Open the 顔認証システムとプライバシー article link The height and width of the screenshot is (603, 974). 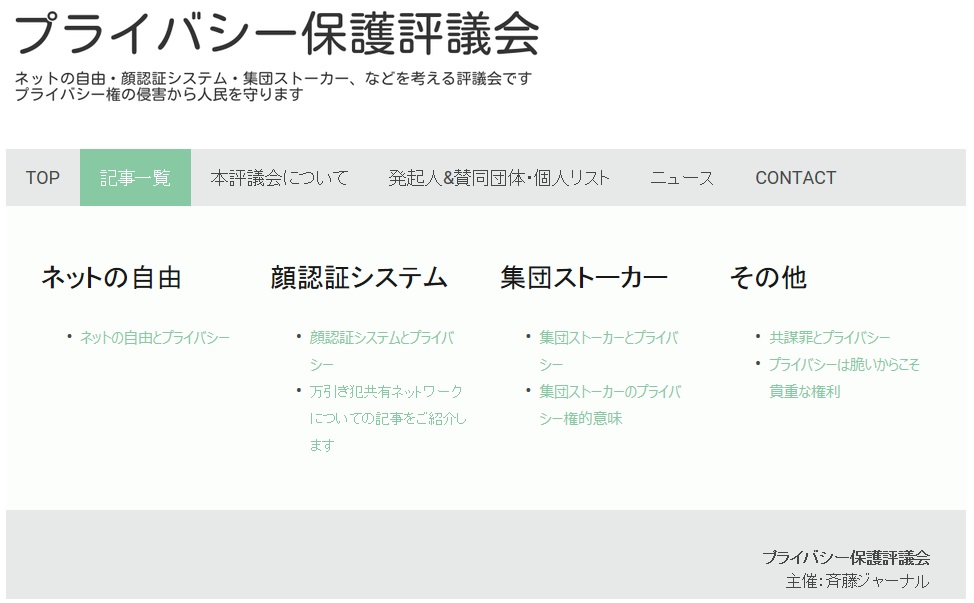[x=382, y=351]
